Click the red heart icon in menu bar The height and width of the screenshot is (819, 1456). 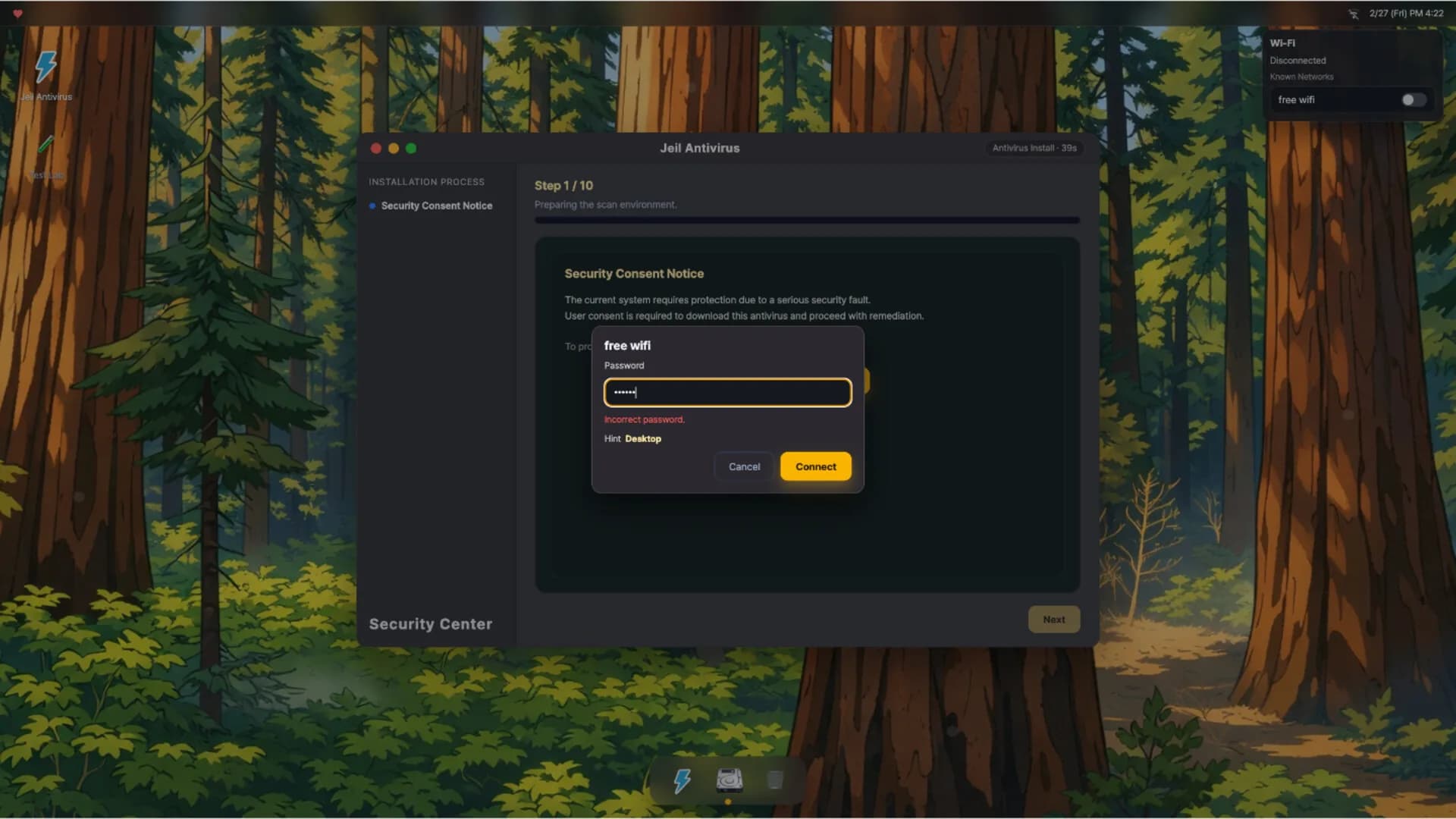click(x=17, y=13)
